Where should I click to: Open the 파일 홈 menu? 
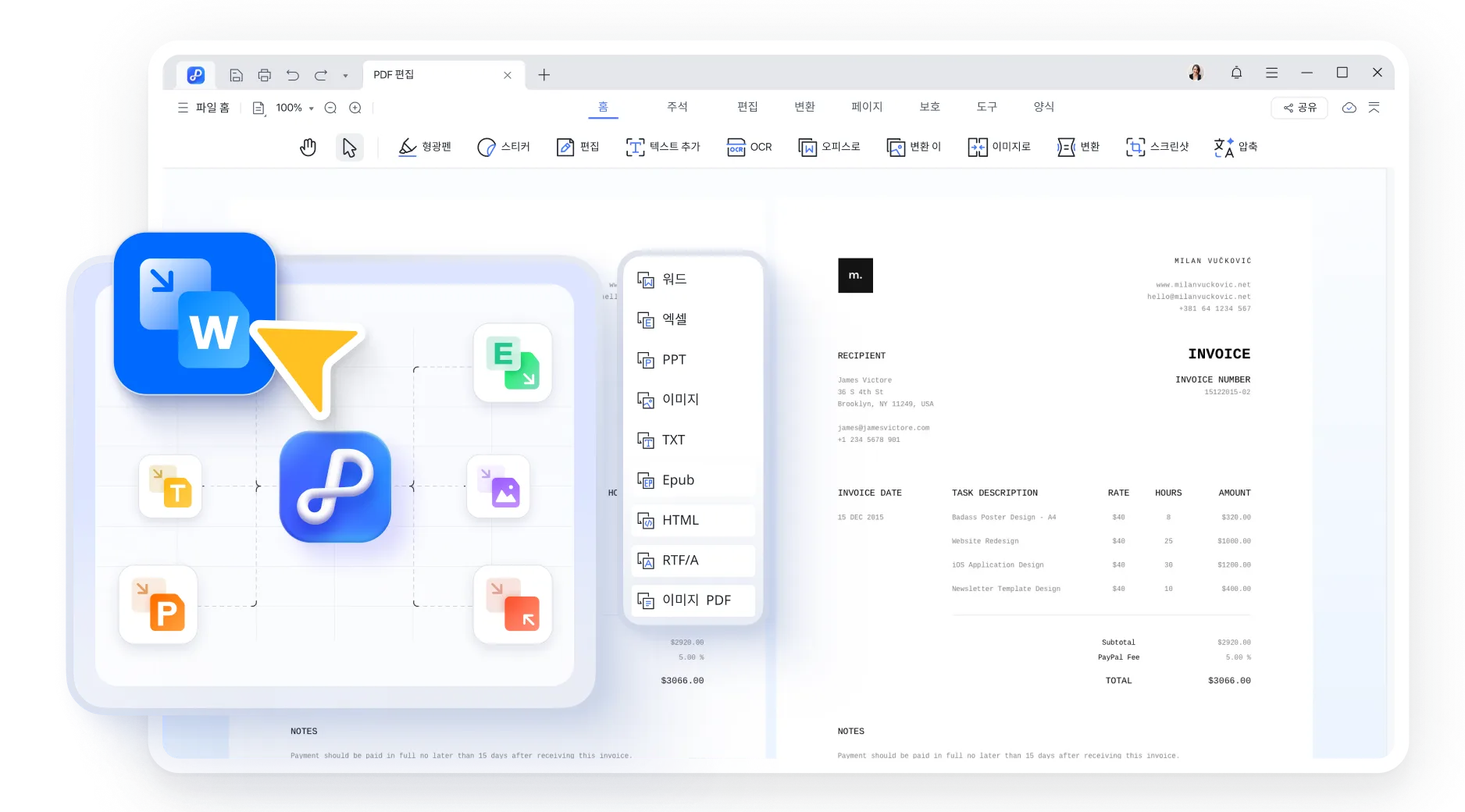tap(204, 108)
